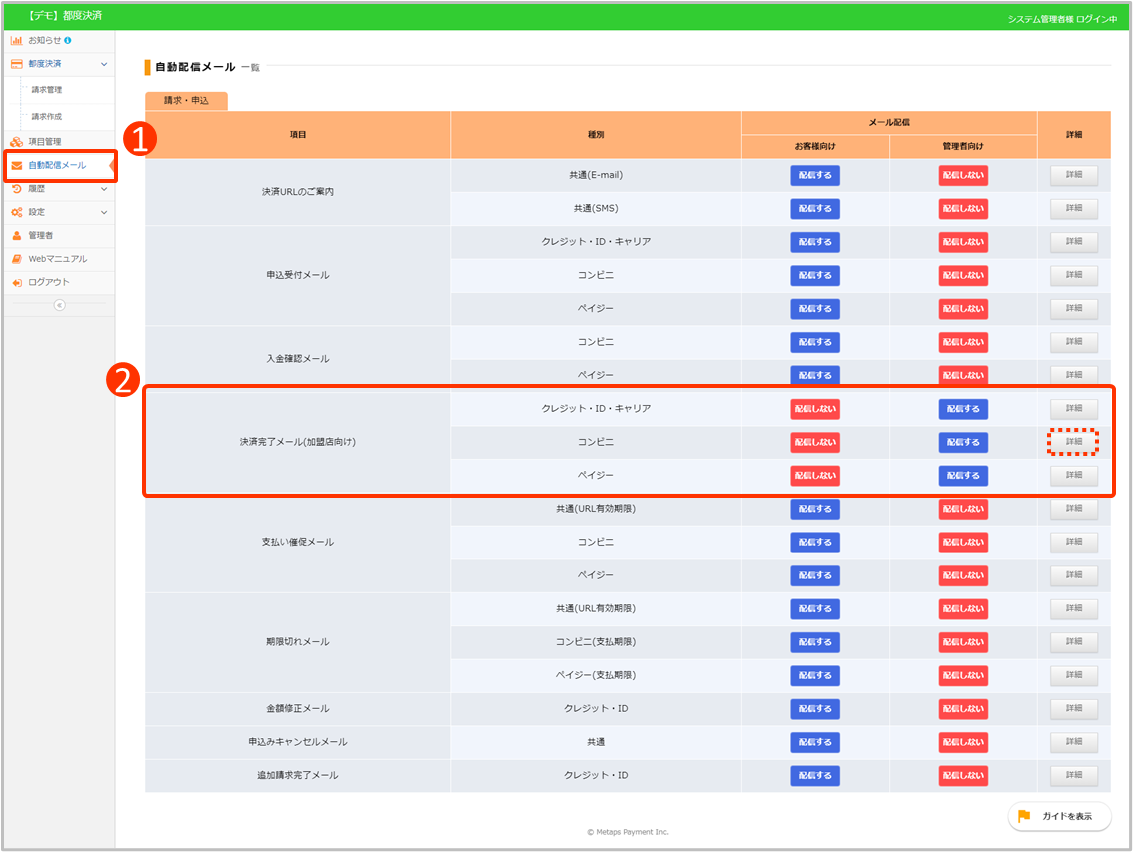Screen dimensions: 1133x852
Task: Open 詳細 for 追加請求完了メール row
Action: click(x=1073, y=775)
